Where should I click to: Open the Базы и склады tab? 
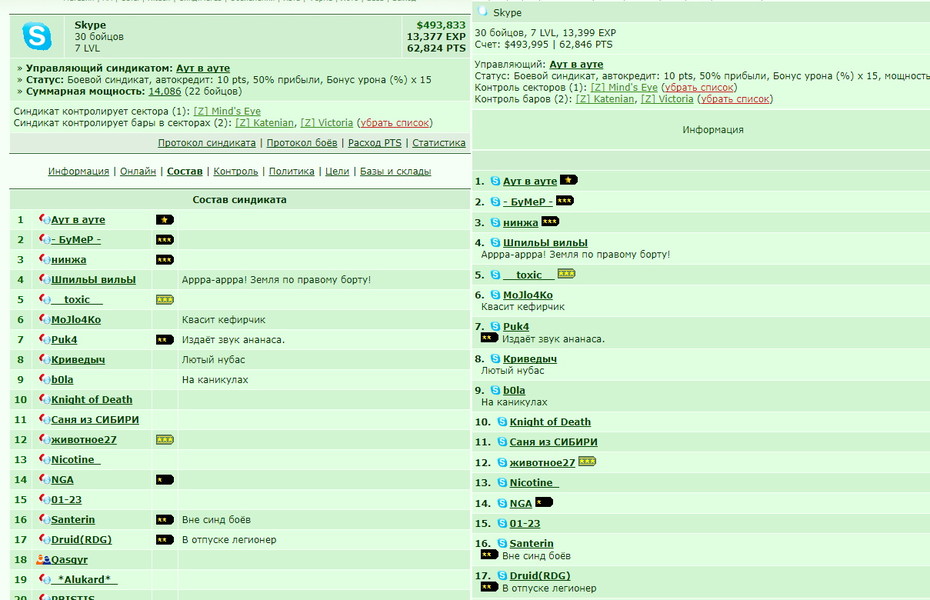click(395, 171)
